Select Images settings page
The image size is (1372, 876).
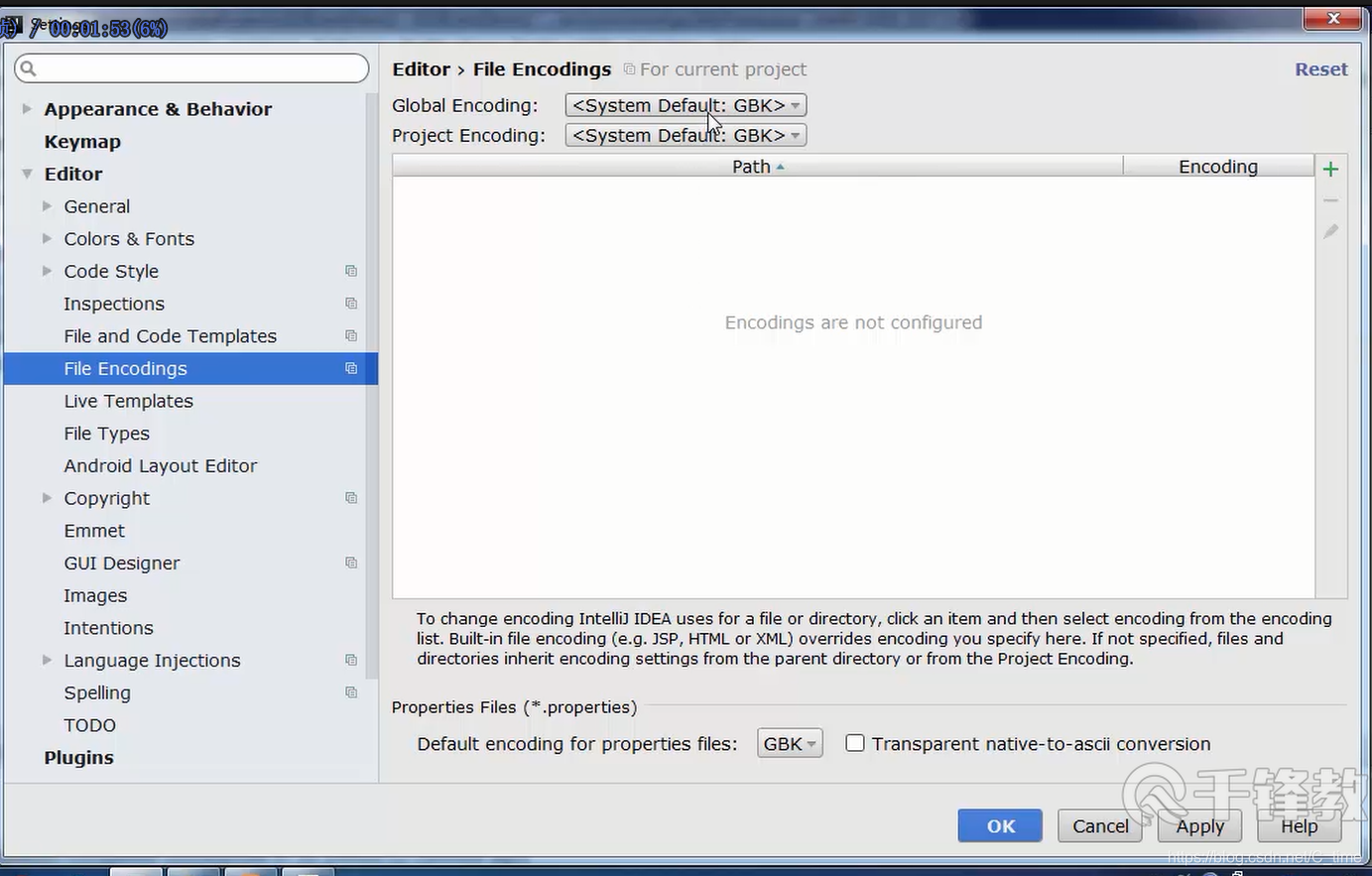tap(95, 595)
